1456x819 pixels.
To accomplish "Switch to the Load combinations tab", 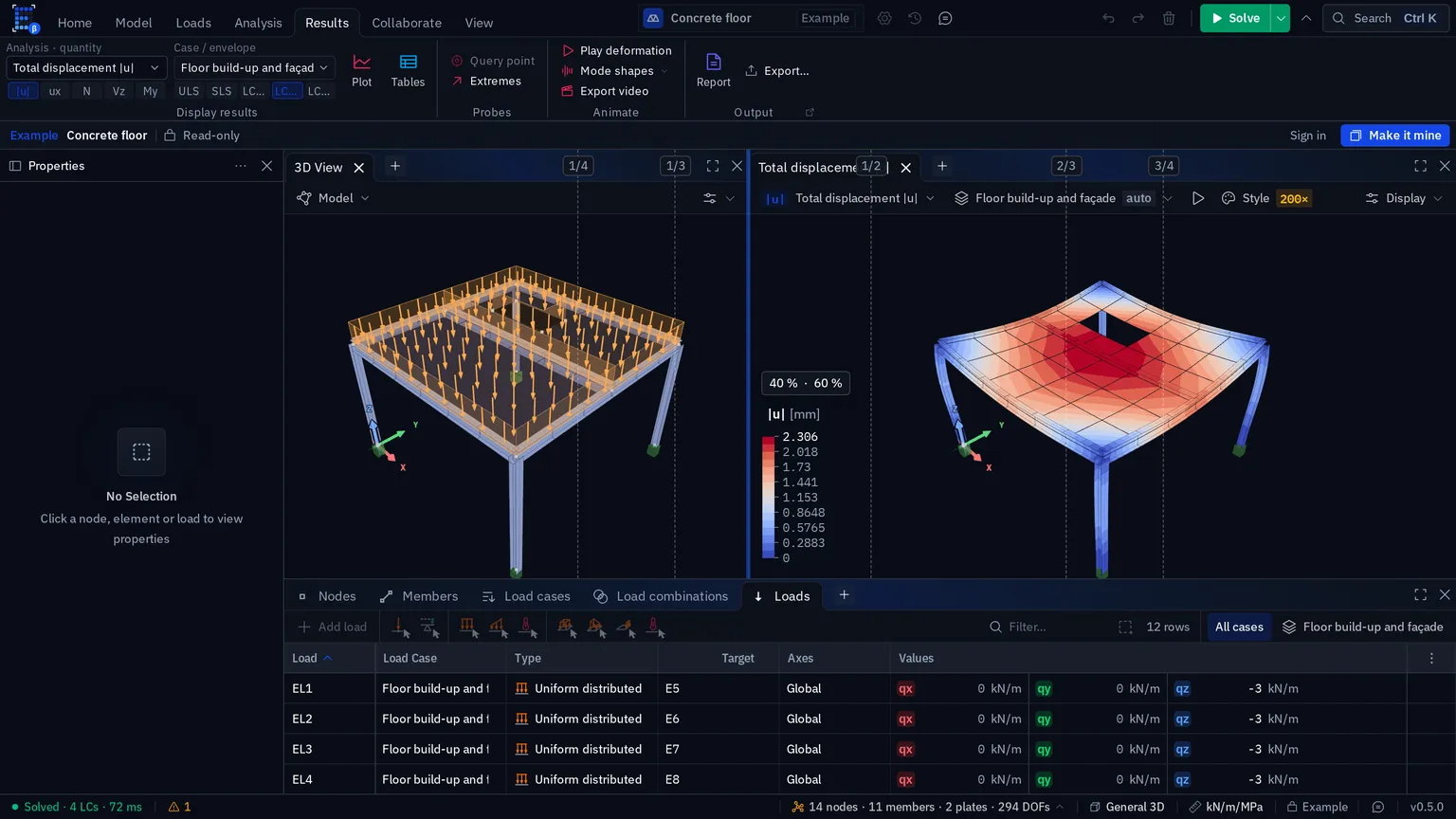I will click(x=662, y=596).
